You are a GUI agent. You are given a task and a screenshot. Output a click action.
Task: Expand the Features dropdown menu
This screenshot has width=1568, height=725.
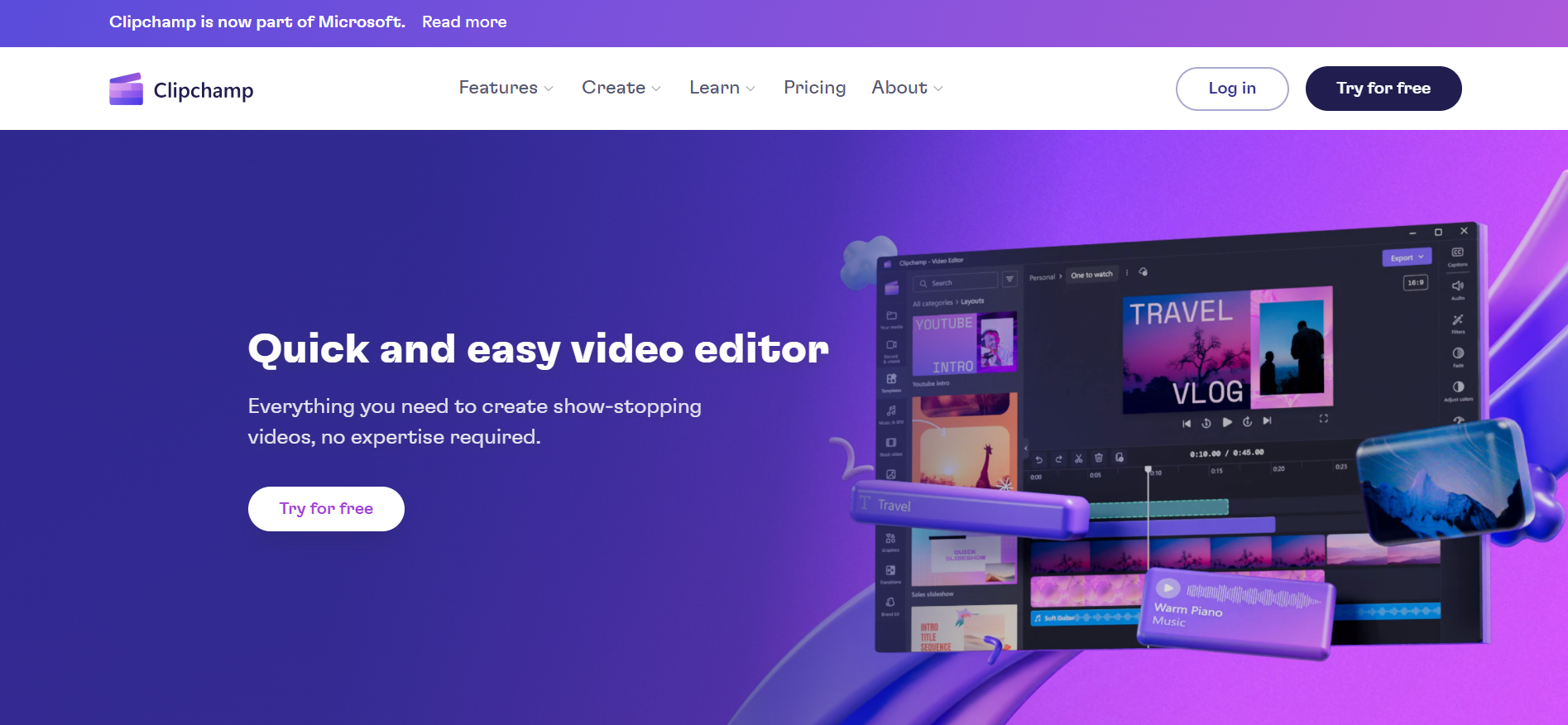(x=506, y=88)
